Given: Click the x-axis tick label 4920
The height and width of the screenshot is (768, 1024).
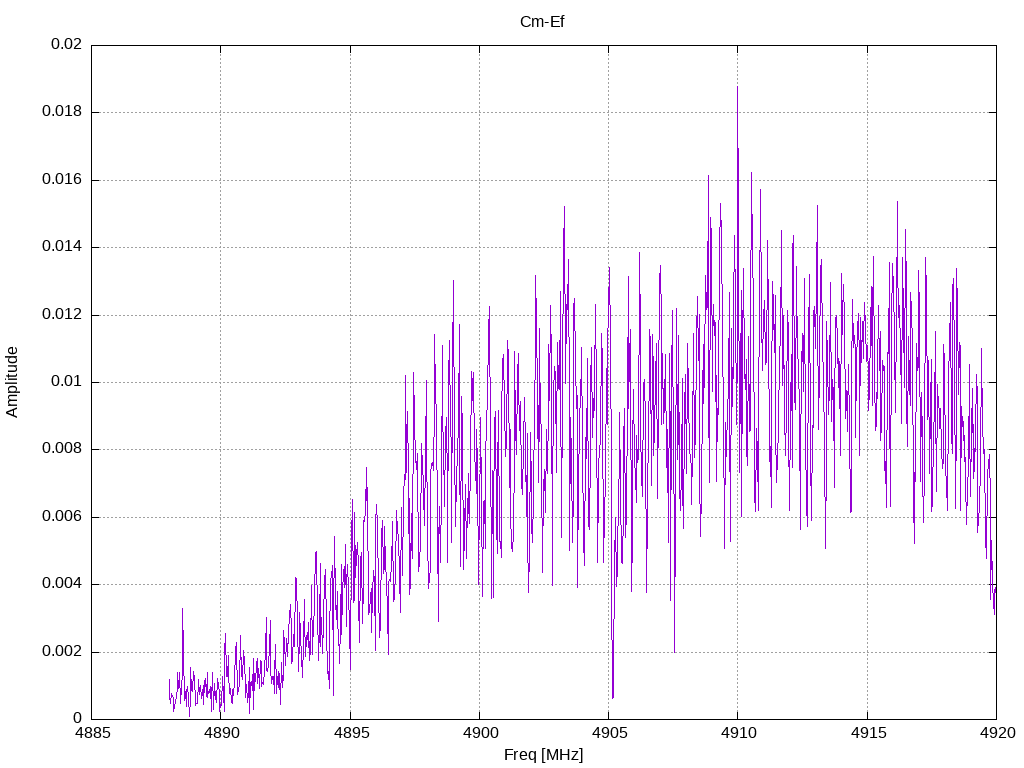Looking at the screenshot, I should coord(997,733).
